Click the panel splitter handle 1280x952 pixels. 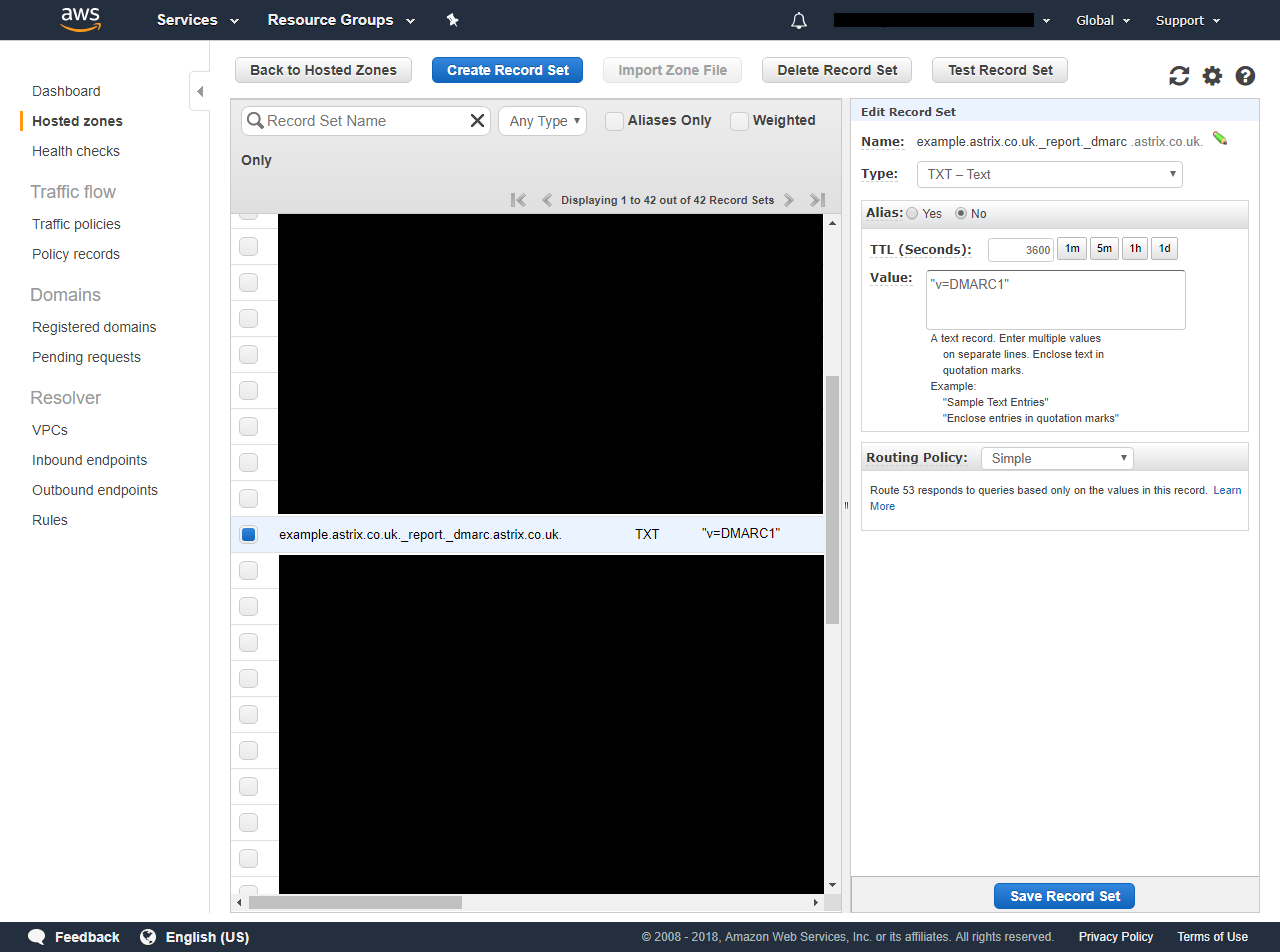(846, 505)
